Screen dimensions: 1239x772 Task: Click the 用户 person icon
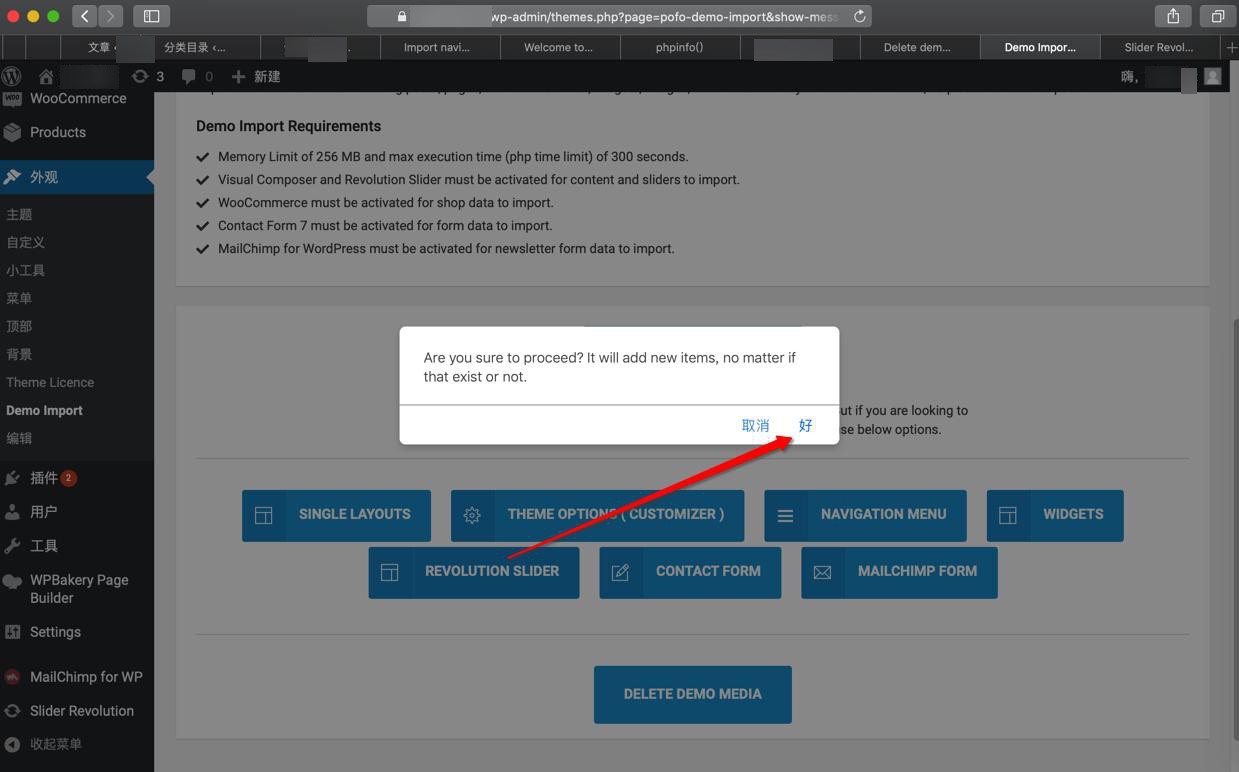pos(12,512)
